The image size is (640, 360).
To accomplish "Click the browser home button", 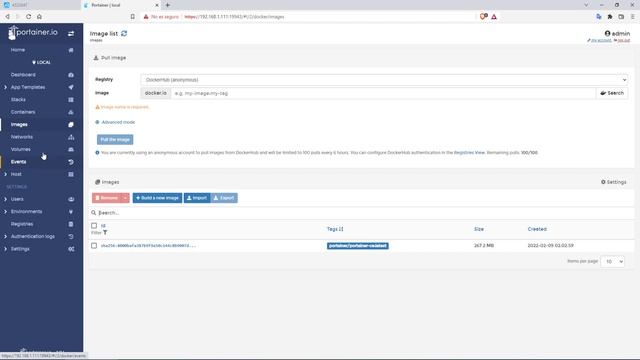I will [39, 17].
